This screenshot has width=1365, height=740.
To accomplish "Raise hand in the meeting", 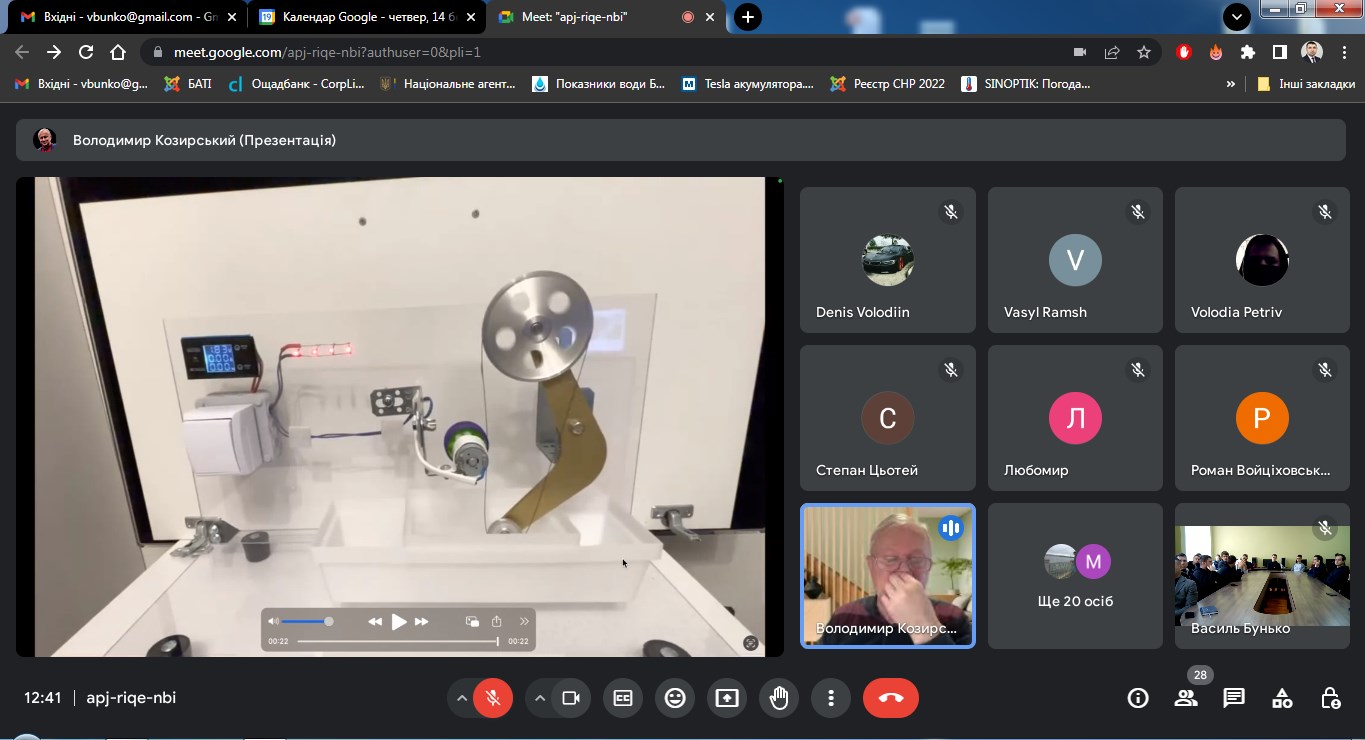I will coord(779,698).
